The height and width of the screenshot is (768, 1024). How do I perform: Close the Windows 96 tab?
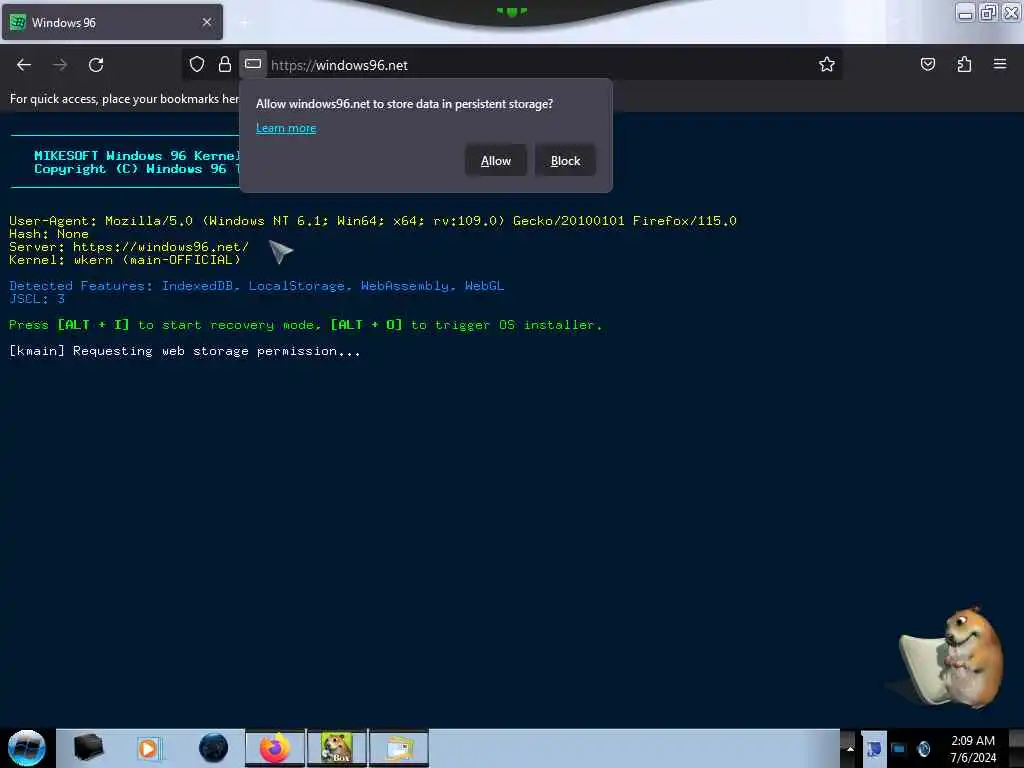[x=207, y=22]
